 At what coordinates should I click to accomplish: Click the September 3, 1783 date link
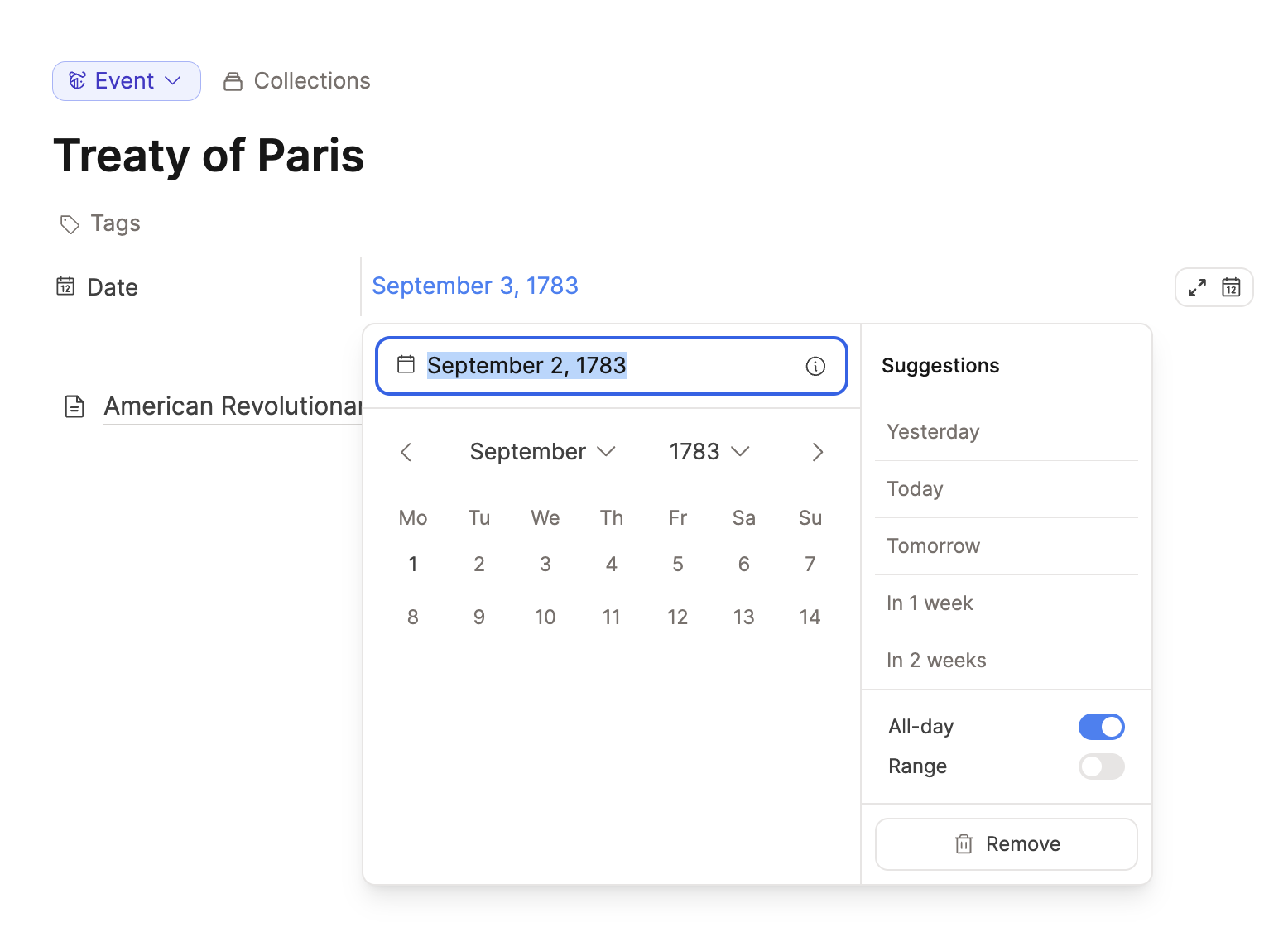(475, 286)
